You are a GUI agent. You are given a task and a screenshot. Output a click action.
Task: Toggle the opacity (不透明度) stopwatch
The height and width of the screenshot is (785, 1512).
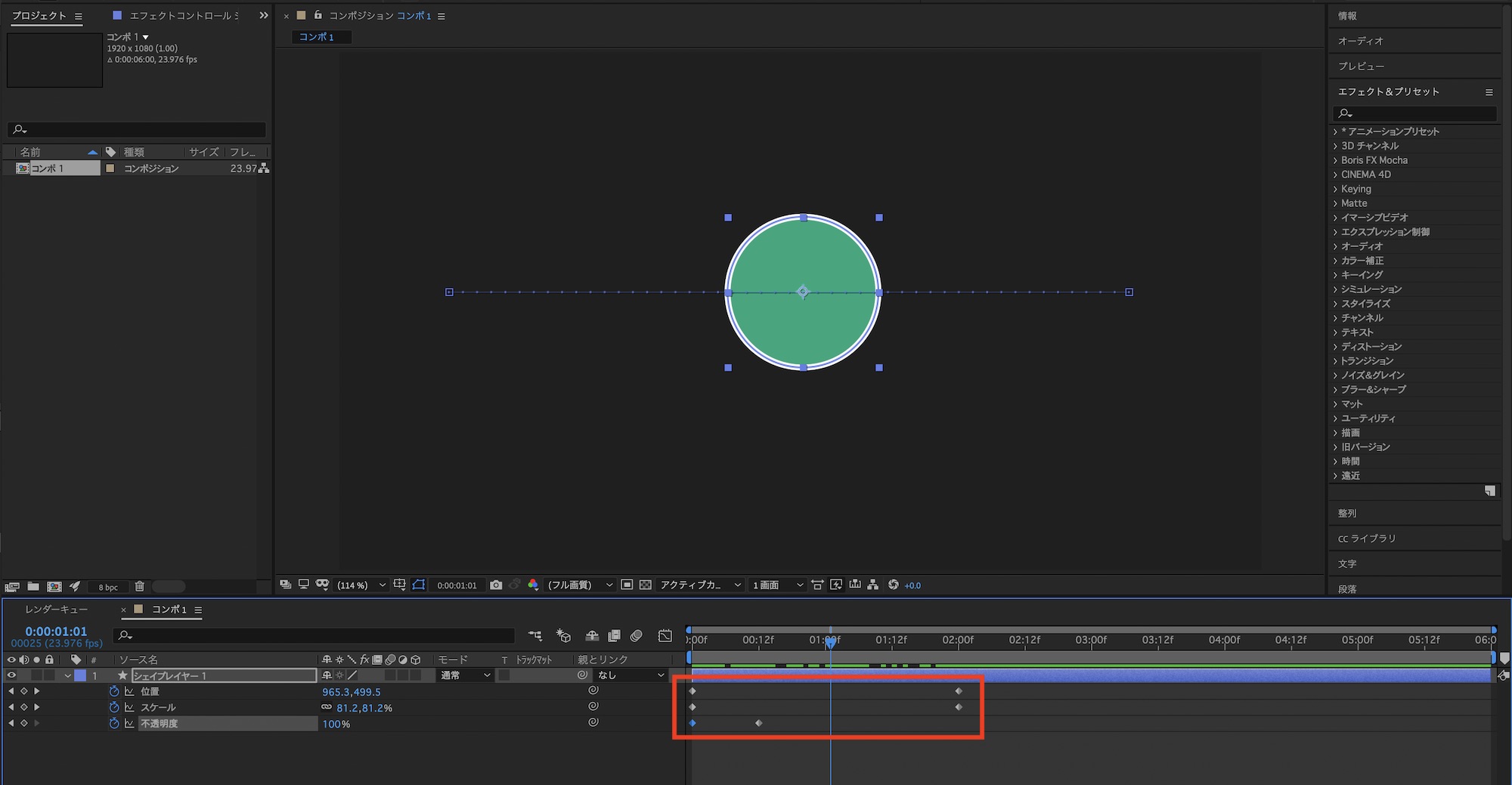(x=114, y=723)
